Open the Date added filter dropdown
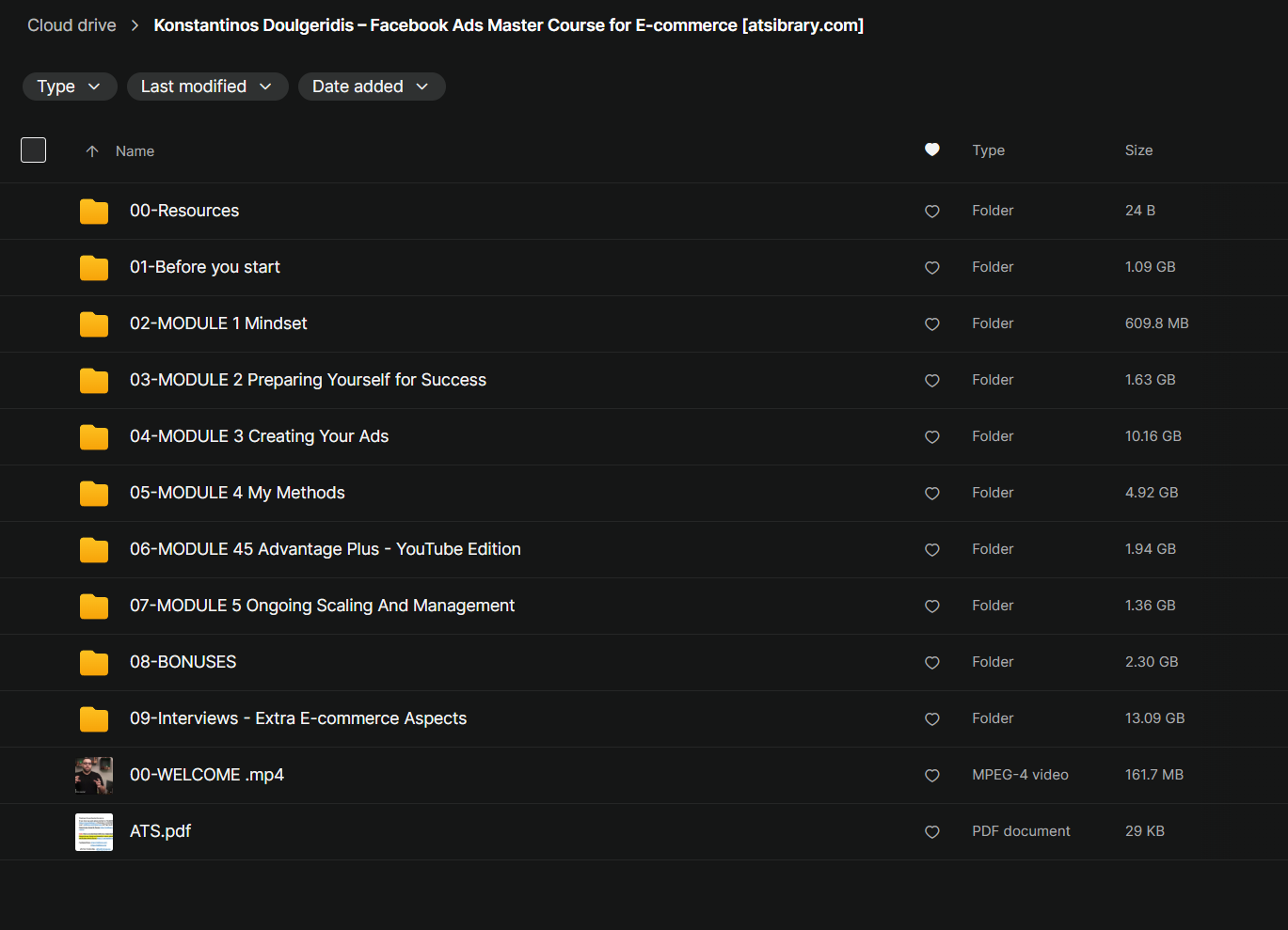The image size is (1288, 930). 371,87
